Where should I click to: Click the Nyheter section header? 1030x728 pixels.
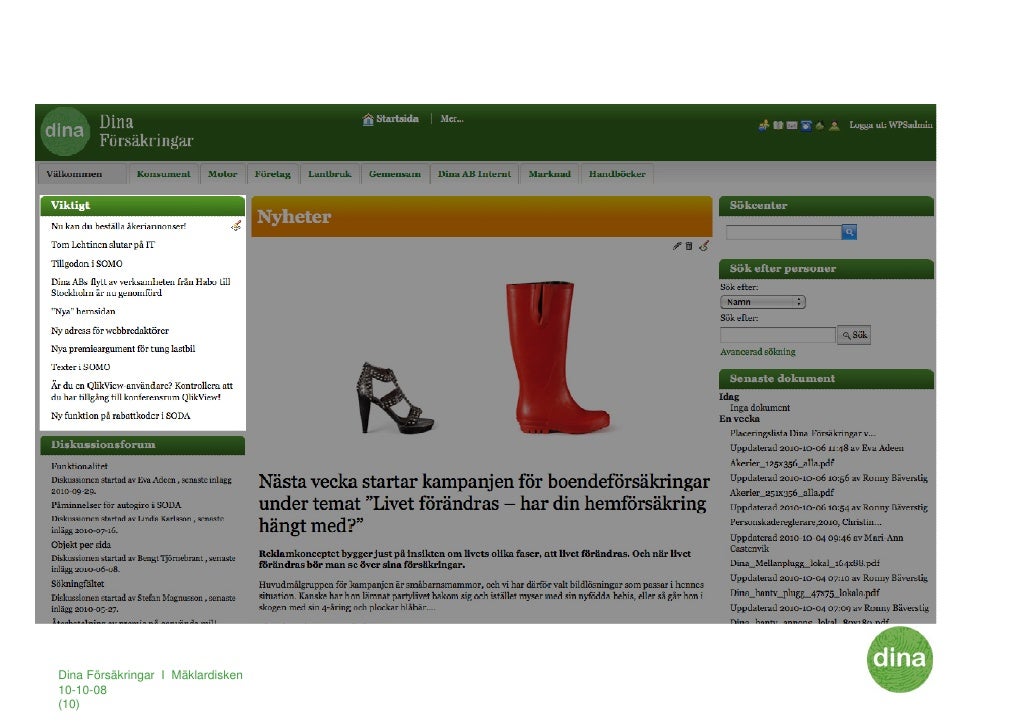coord(481,216)
